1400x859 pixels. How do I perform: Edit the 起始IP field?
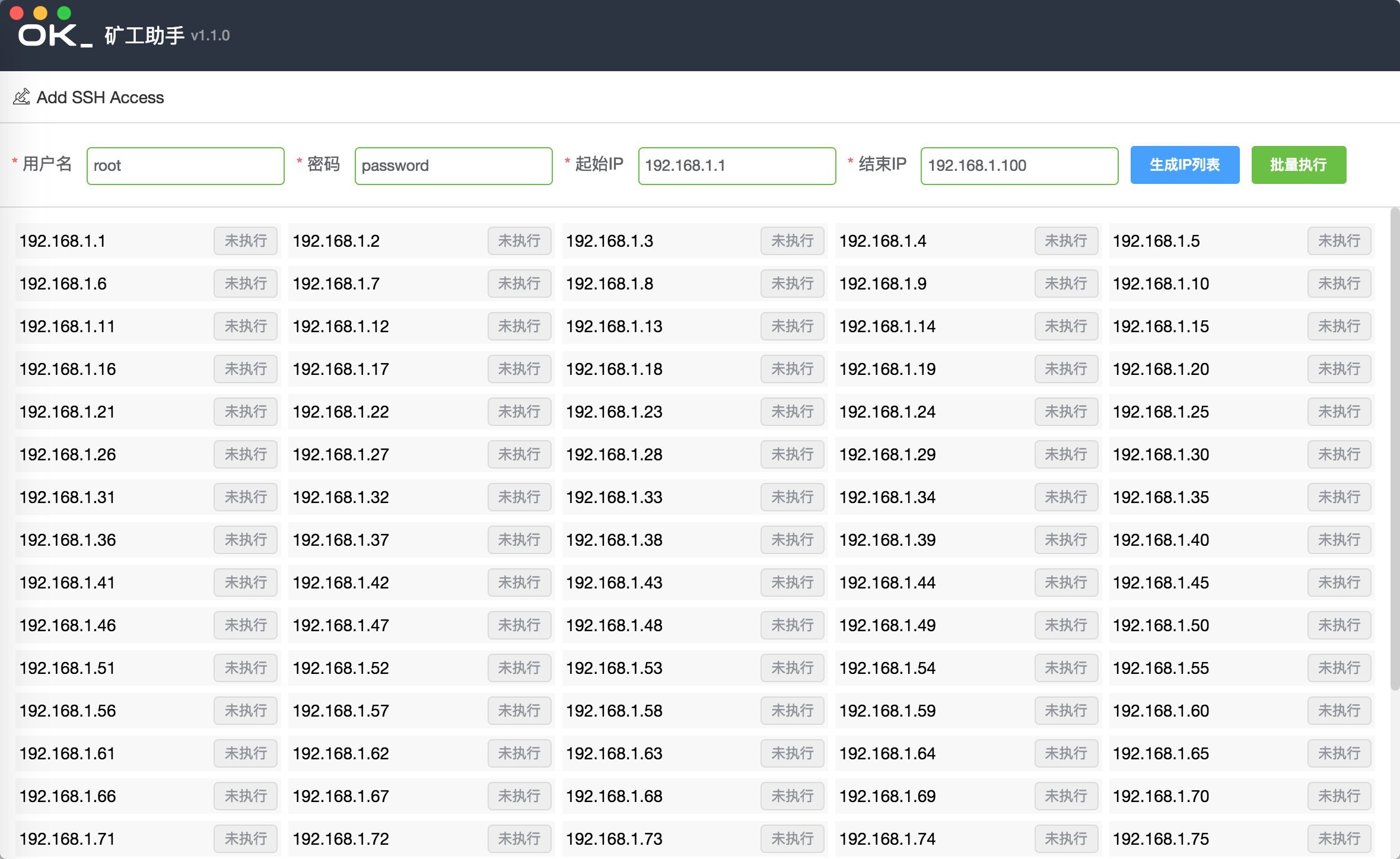point(737,166)
